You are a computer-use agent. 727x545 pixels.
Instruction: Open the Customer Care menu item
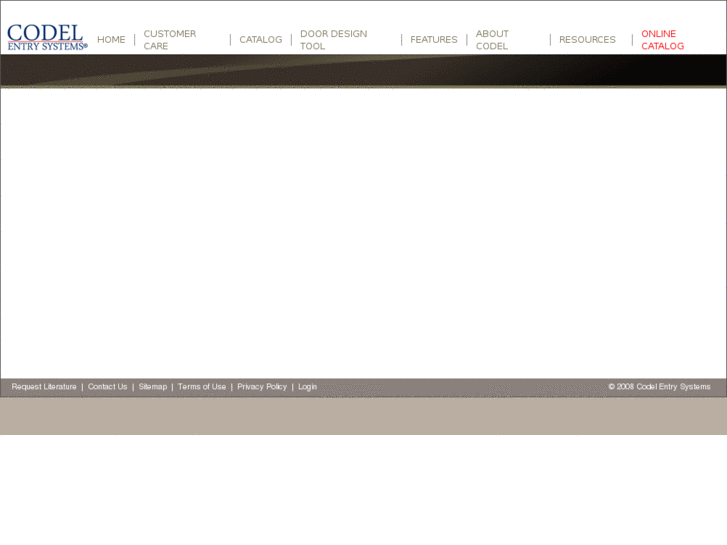coord(170,40)
